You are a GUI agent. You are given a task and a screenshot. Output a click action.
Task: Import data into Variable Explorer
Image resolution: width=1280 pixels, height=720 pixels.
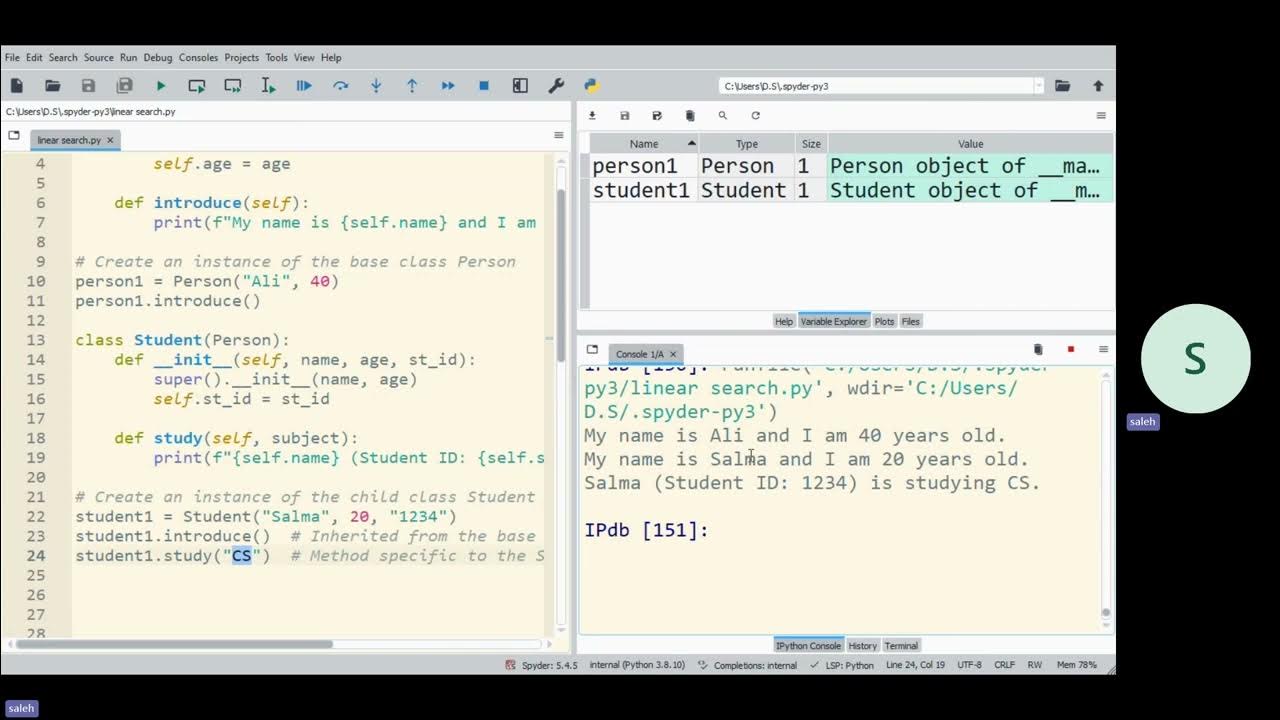592,116
